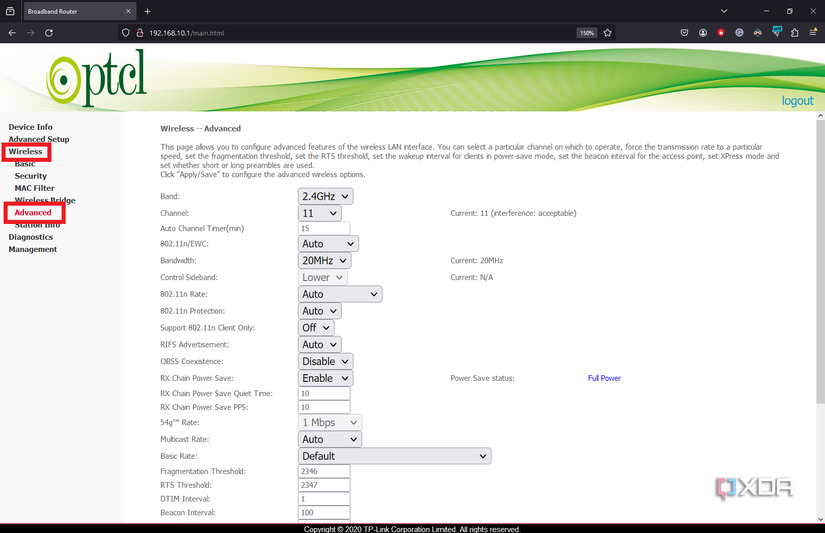Click the Auto Channel Timer input field
Screen dimensions: 825x533
[324, 228]
